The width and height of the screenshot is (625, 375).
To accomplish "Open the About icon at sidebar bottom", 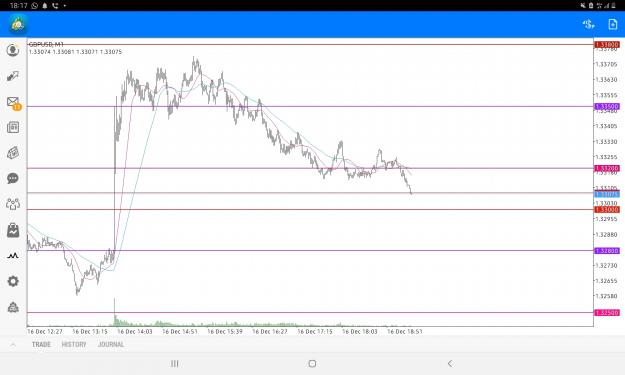I will coord(13,307).
